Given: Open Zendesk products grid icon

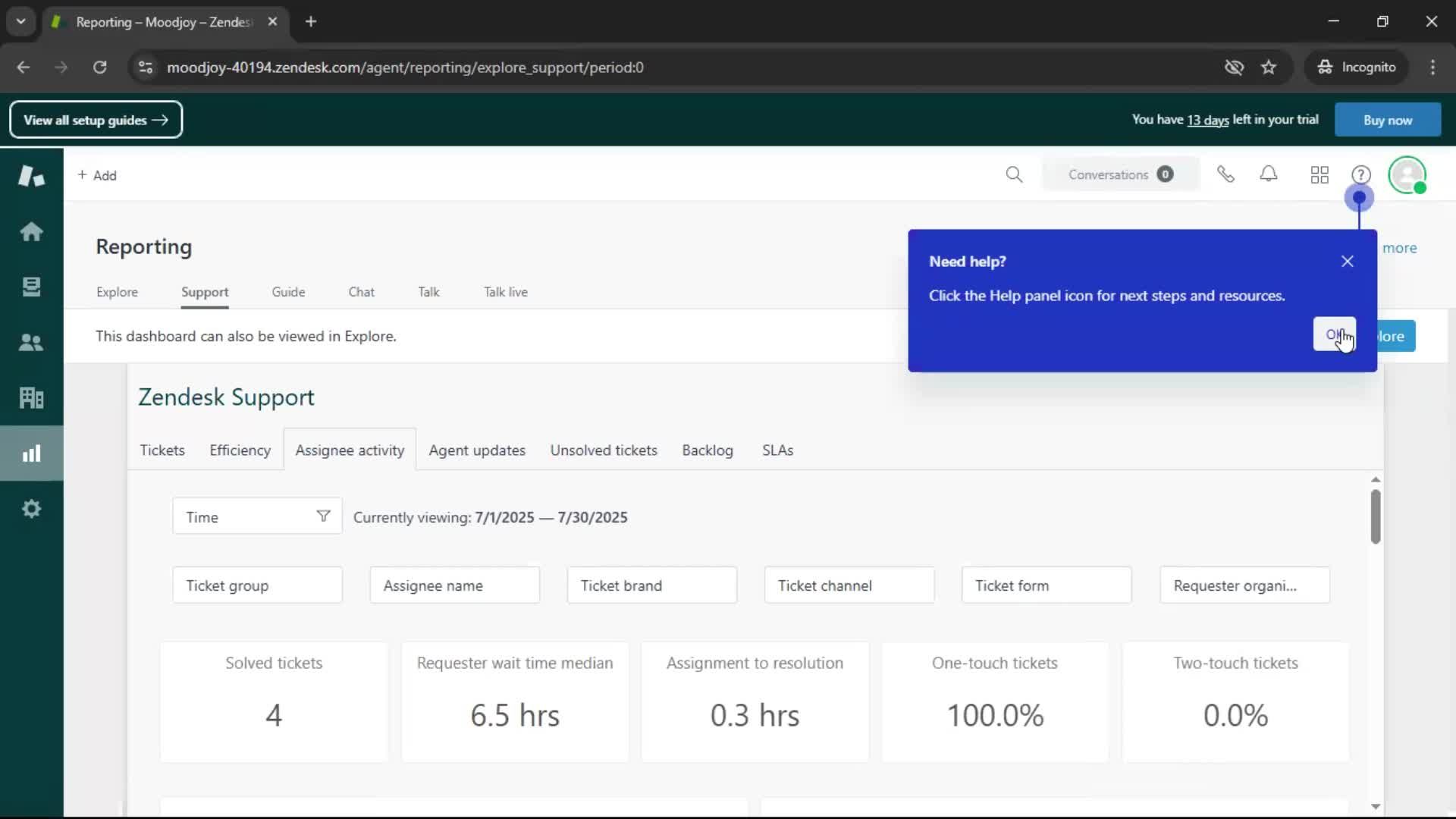Looking at the screenshot, I should (x=1319, y=175).
